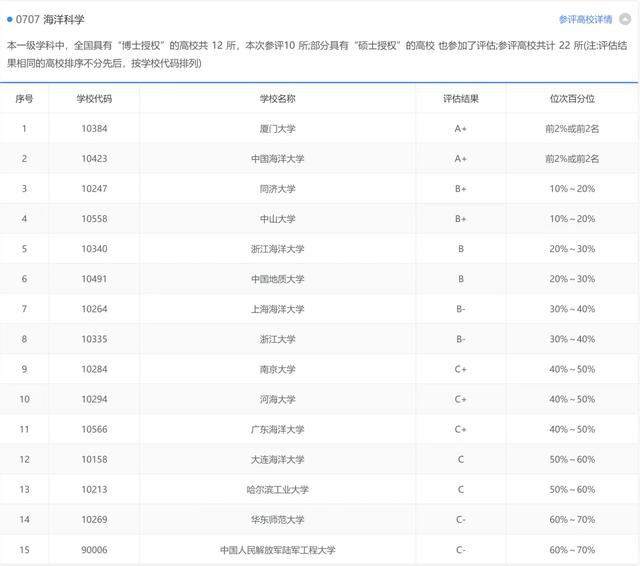Click school code 10384
640x566 pixels.
point(94,129)
